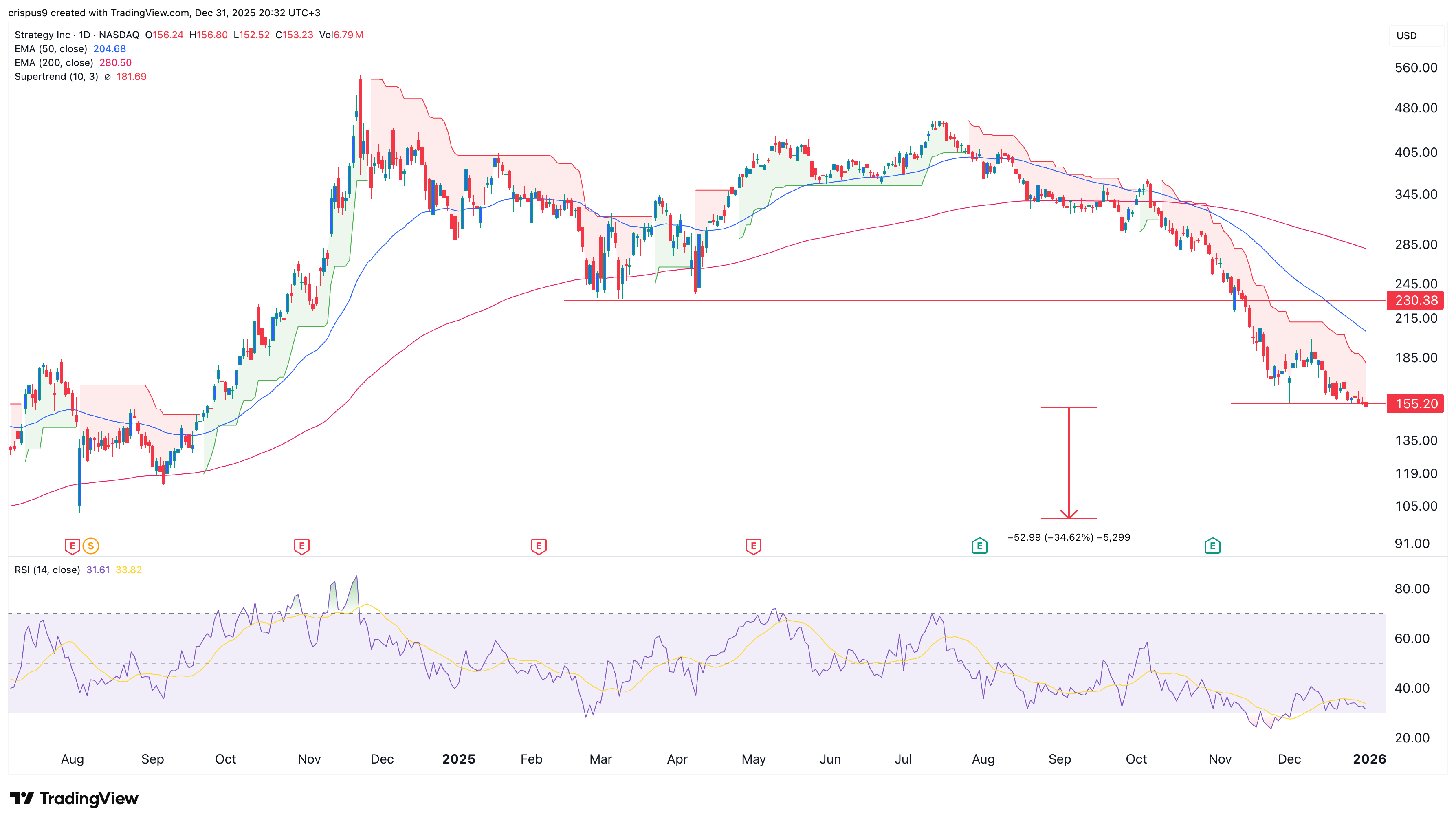Select the green earnings marker near Nov 2025
The width and height of the screenshot is (1456, 823).
click(x=1212, y=546)
